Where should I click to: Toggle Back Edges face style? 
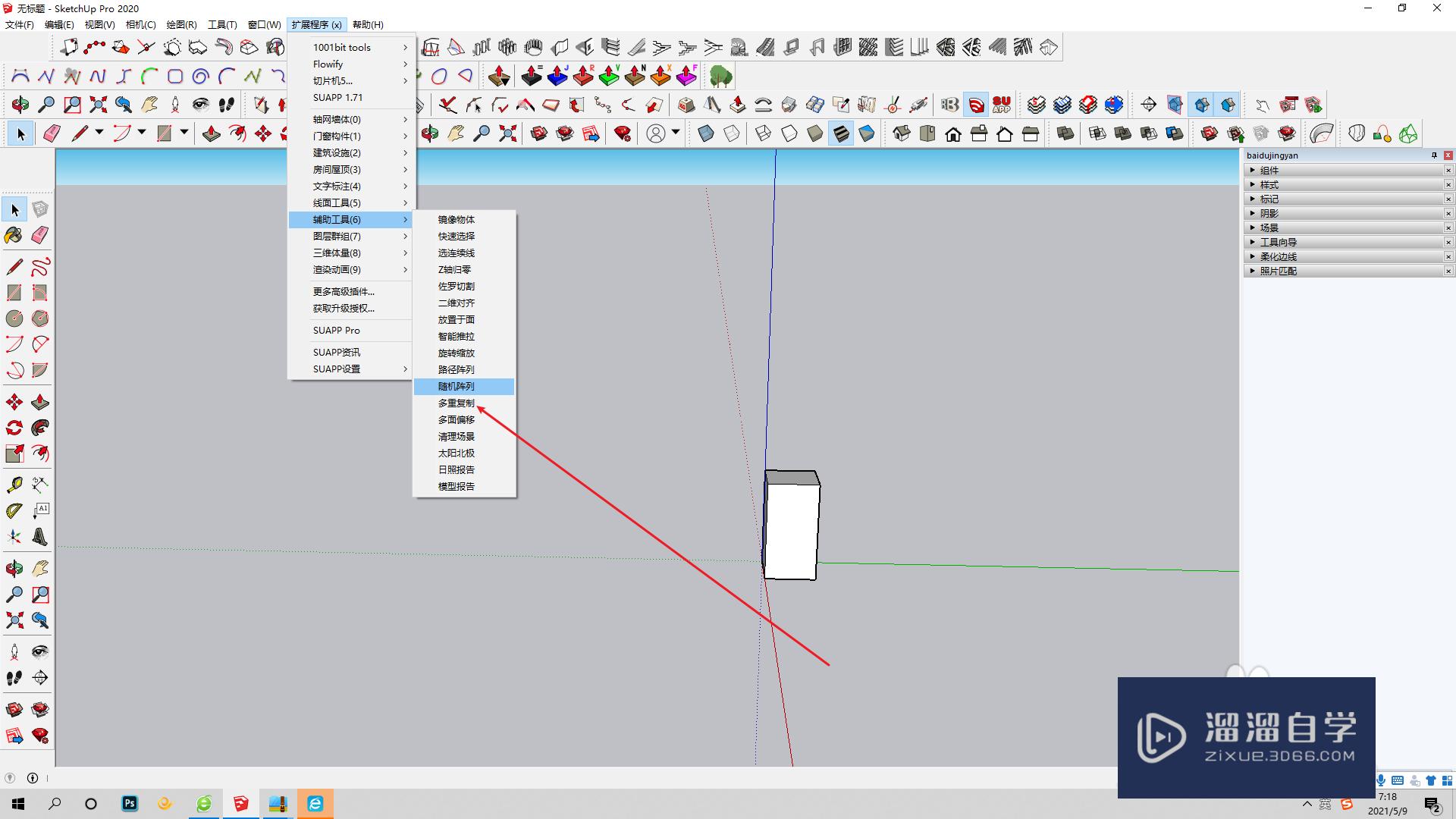coord(732,134)
